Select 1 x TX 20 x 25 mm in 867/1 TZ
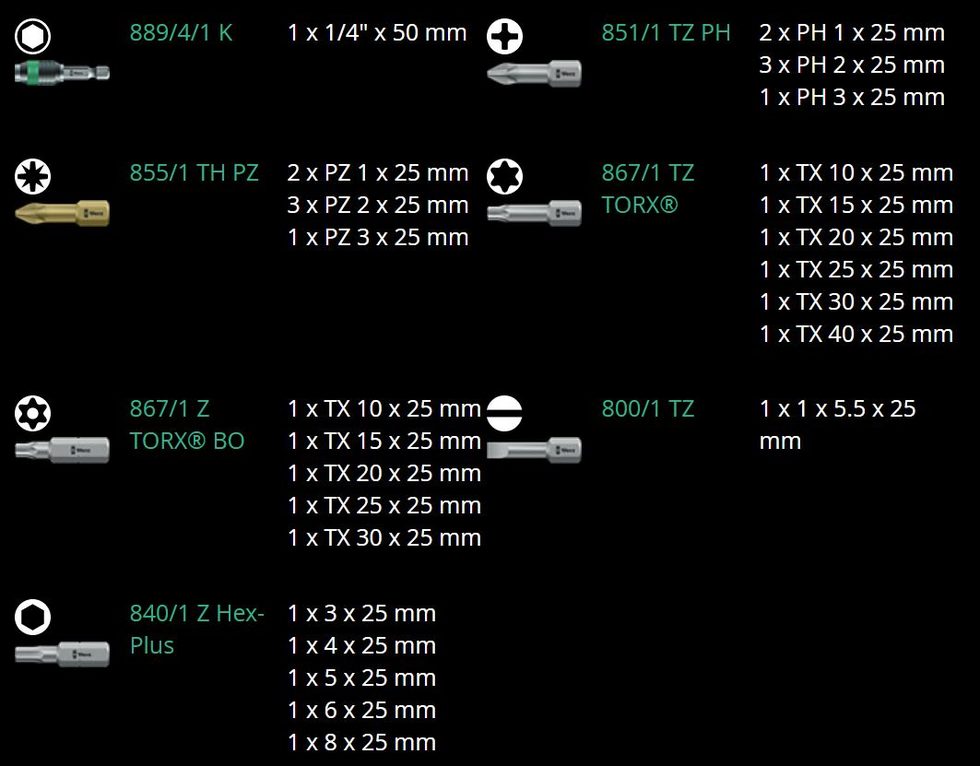The height and width of the screenshot is (766, 980). coord(856,237)
